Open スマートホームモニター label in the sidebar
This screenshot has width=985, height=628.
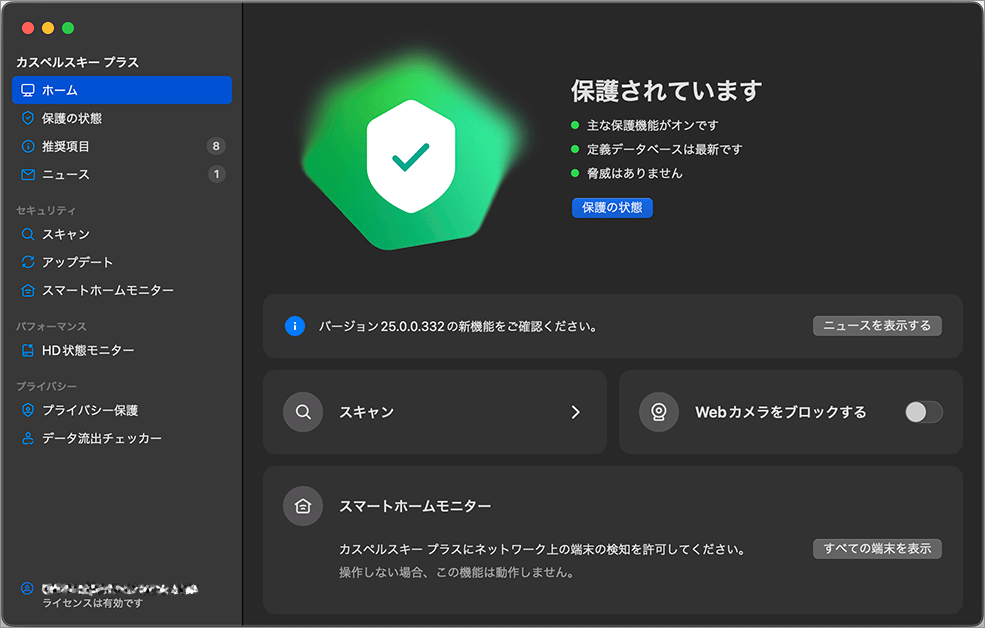(x=108, y=290)
